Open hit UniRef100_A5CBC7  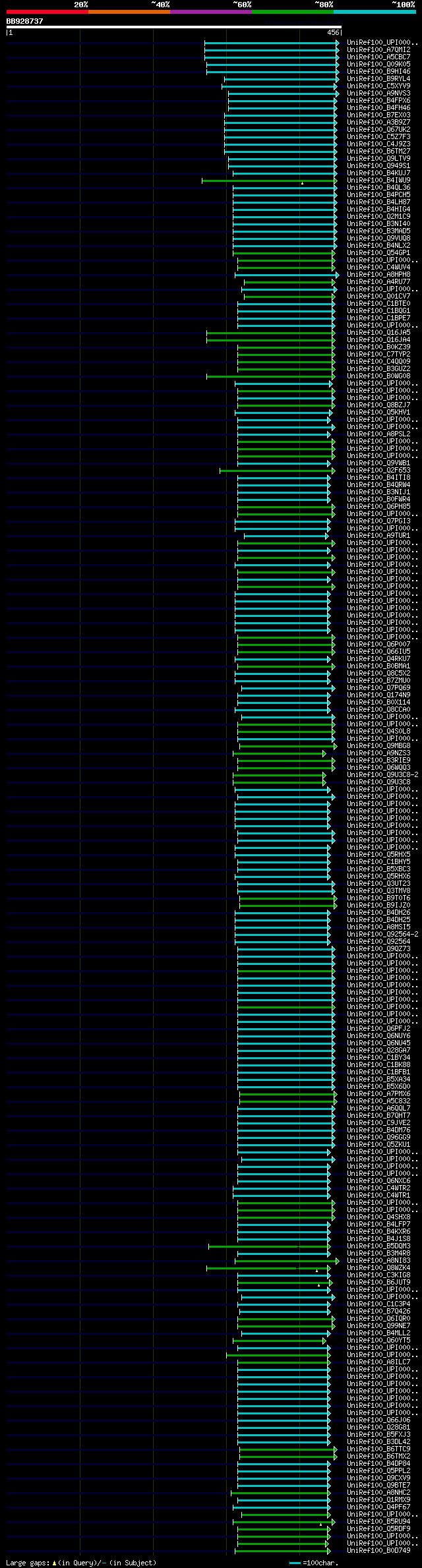pos(378,57)
